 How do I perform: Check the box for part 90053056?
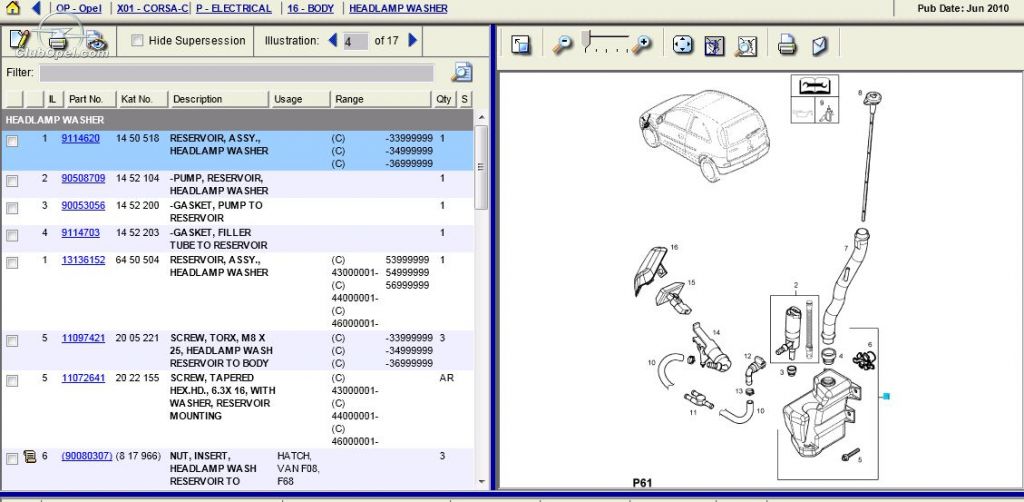click(x=12, y=208)
